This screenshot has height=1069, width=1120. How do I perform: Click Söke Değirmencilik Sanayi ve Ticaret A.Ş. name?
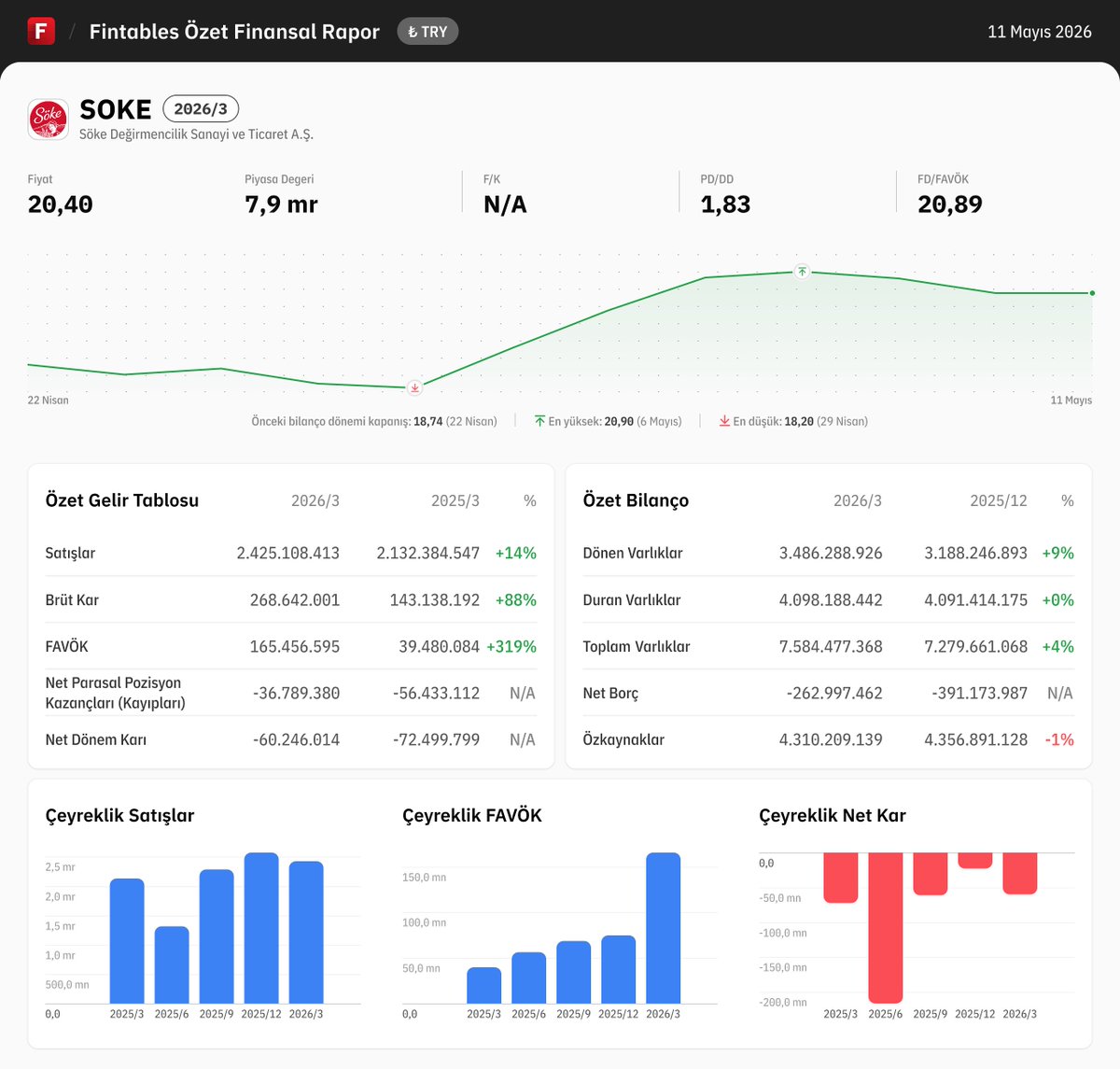196,134
